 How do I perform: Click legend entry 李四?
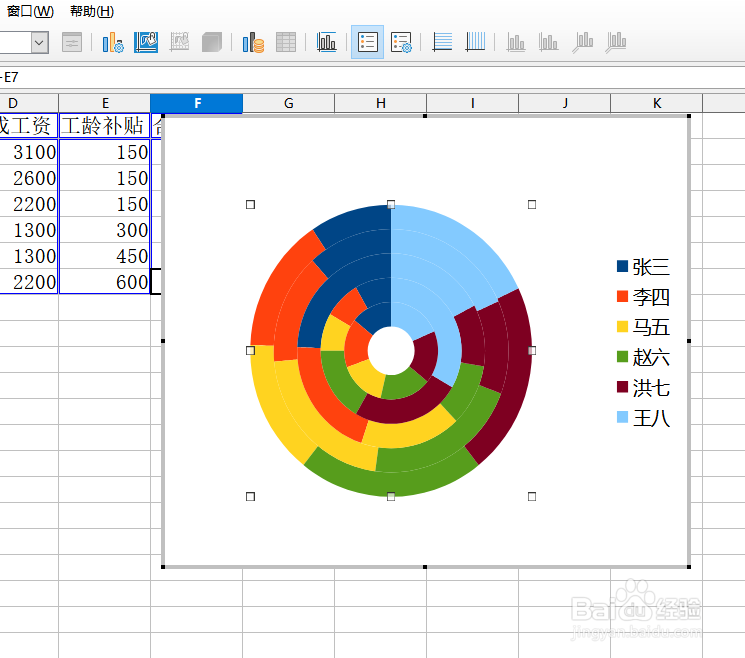[651, 297]
